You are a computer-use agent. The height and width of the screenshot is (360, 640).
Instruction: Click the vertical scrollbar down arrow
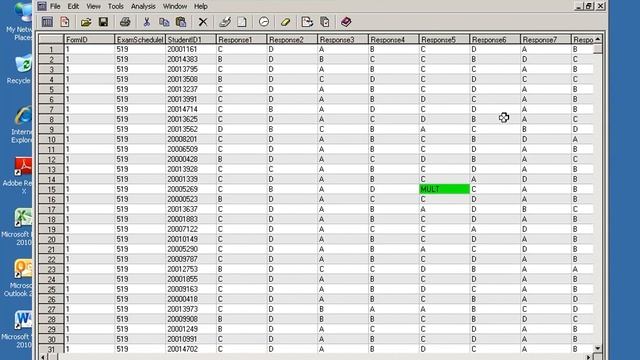[x=598, y=348]
